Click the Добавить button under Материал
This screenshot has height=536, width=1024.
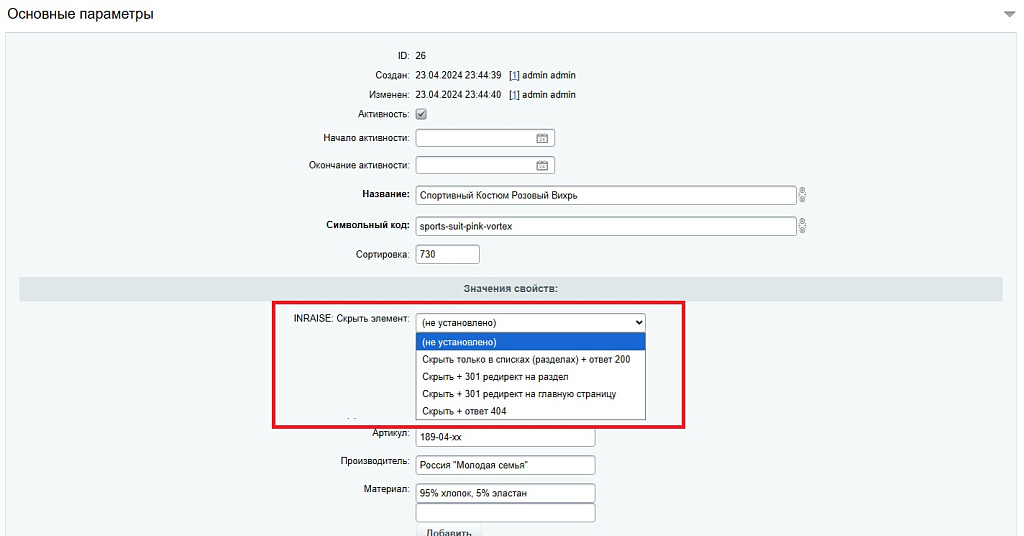point(449,531)
